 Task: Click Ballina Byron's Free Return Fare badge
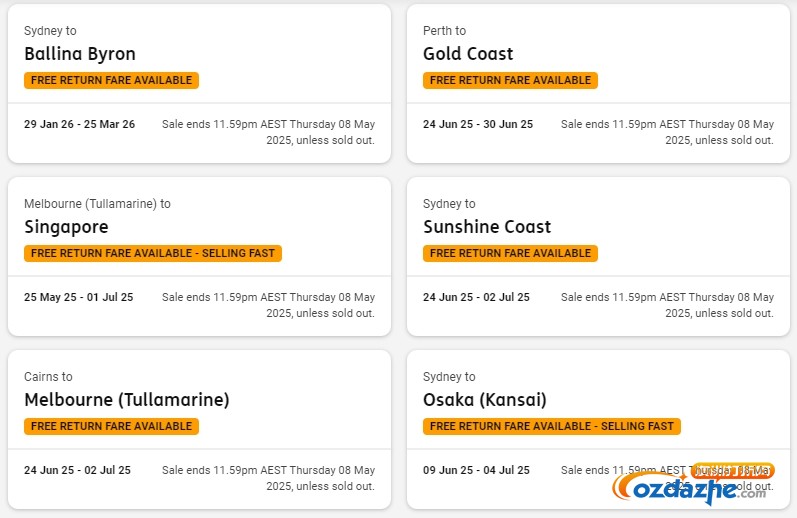click(111, 80)
